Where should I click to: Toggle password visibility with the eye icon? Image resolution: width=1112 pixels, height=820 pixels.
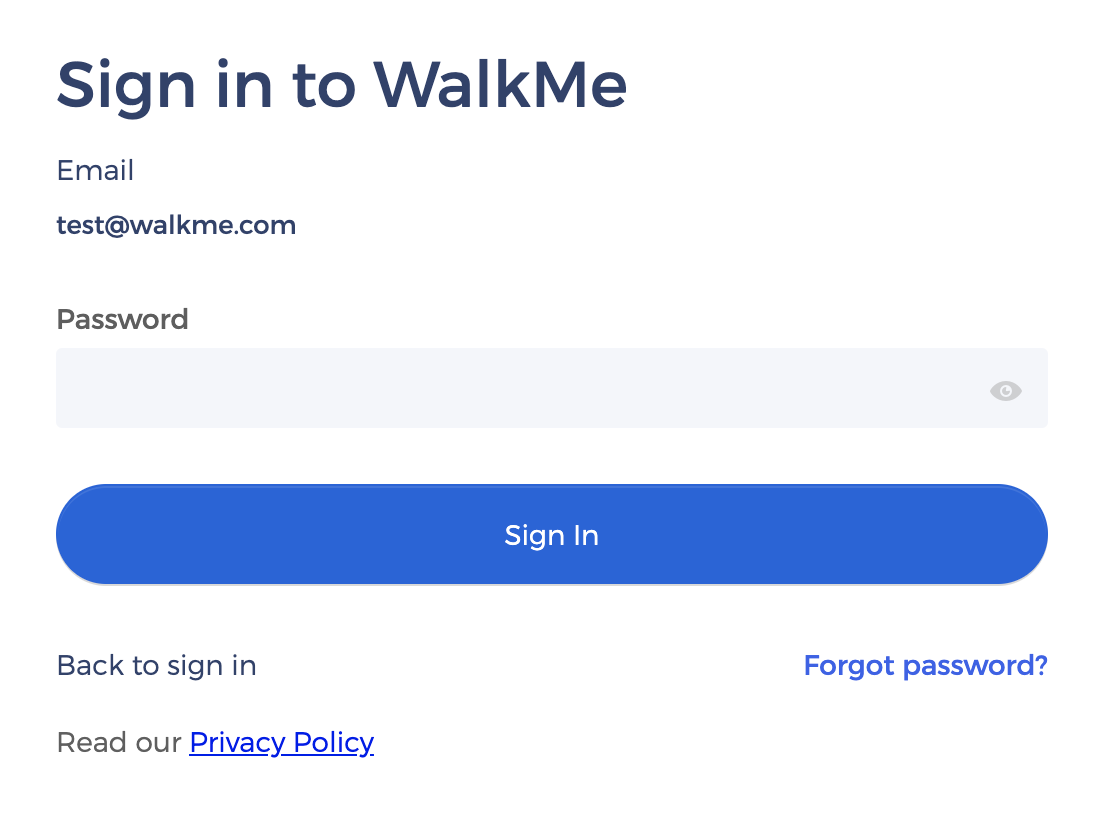1005,391
